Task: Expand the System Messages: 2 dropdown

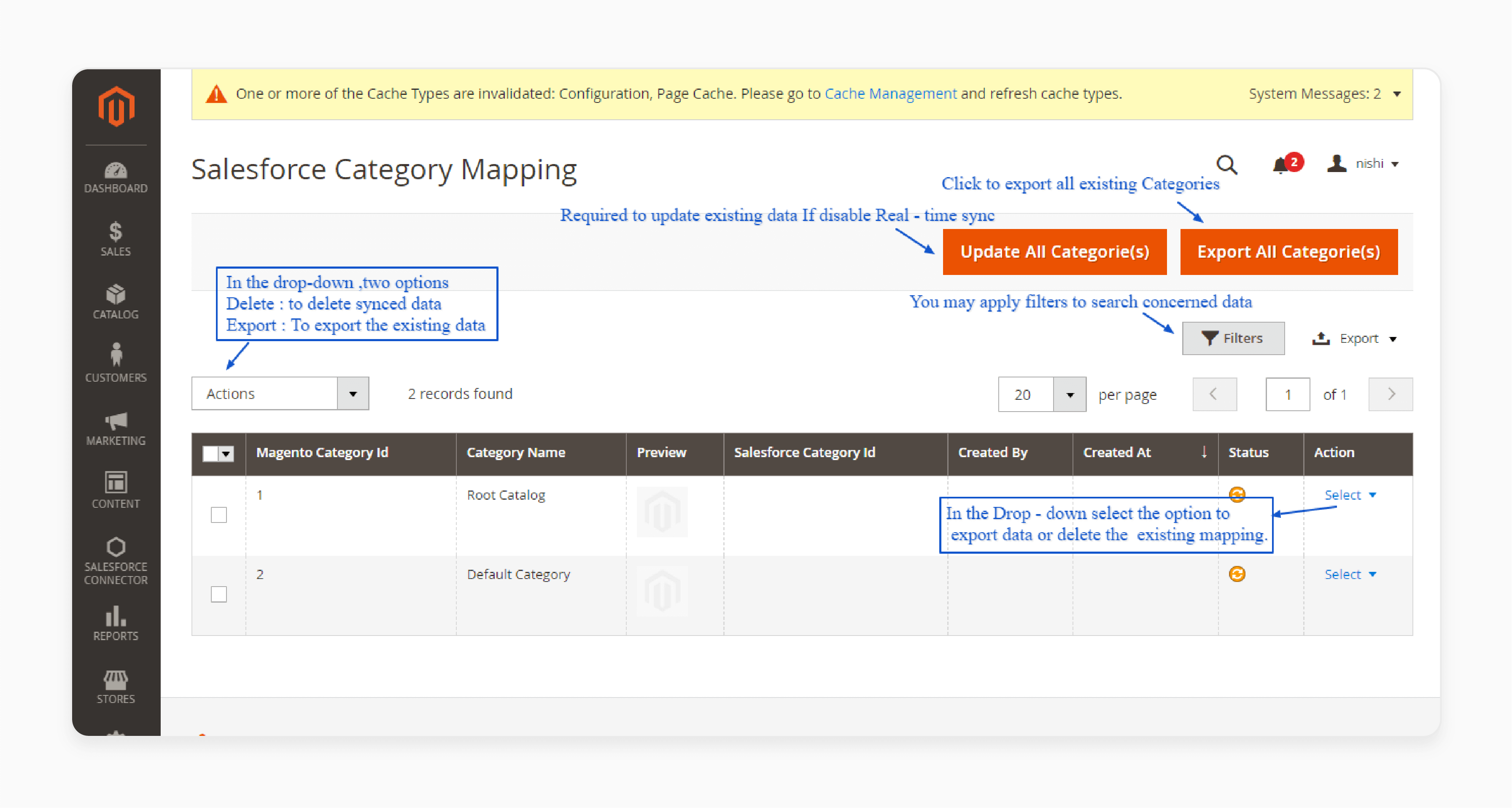Action: coord(1325,94)
